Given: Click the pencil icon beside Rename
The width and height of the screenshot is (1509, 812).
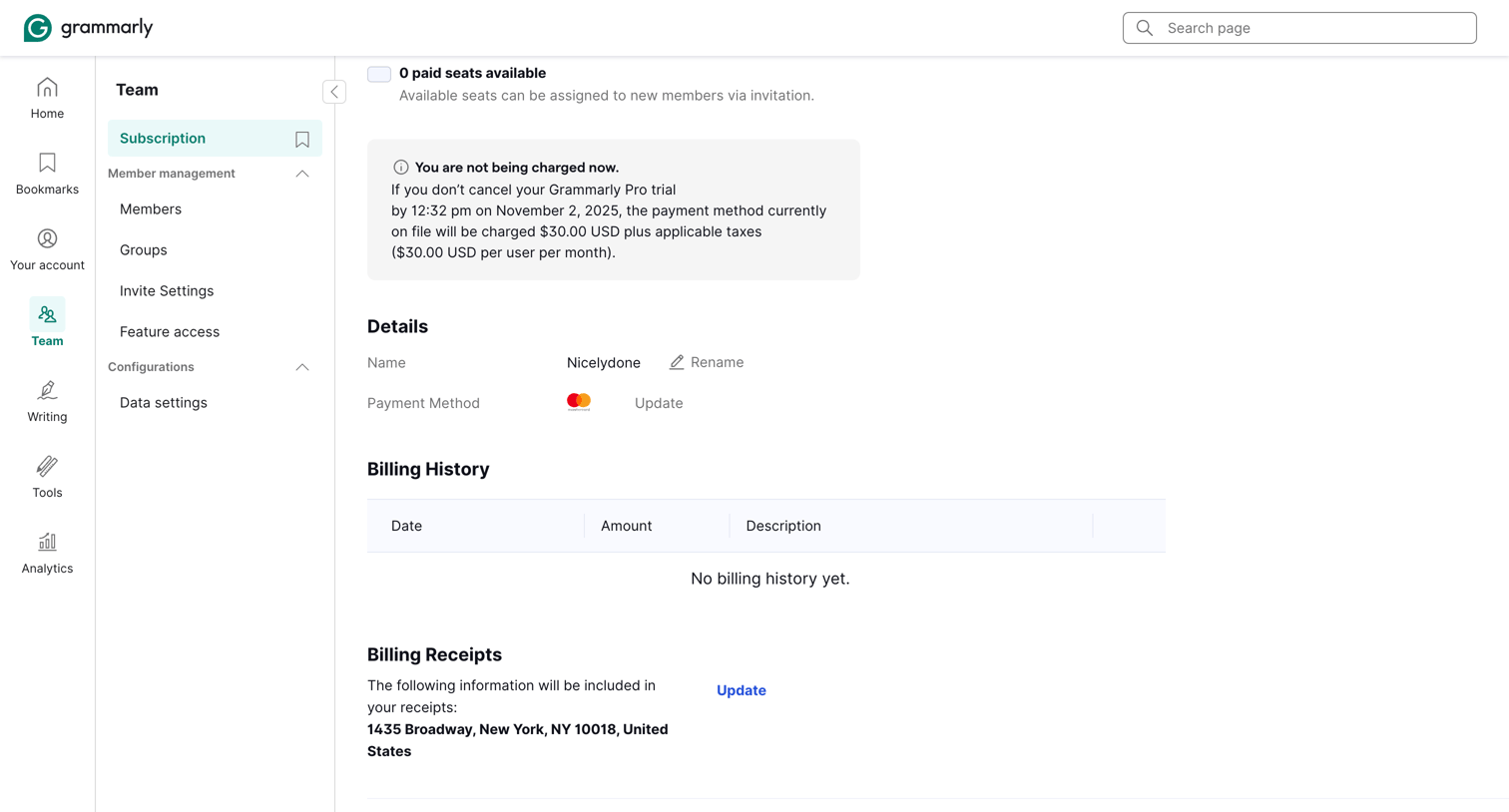Looking at the screenshot, I should coord(677,362).
